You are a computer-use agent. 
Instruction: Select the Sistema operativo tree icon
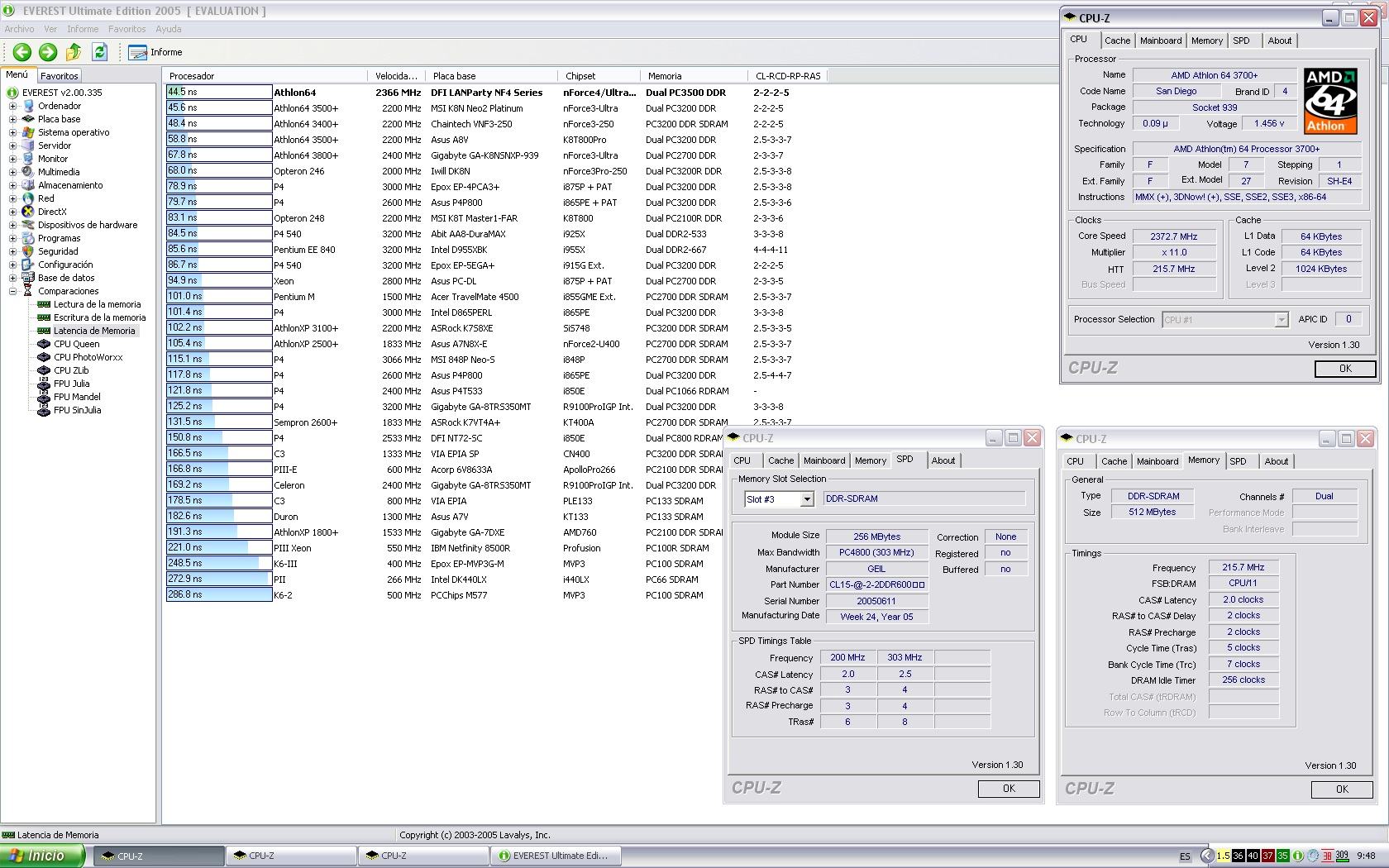(x=28, y=132)
